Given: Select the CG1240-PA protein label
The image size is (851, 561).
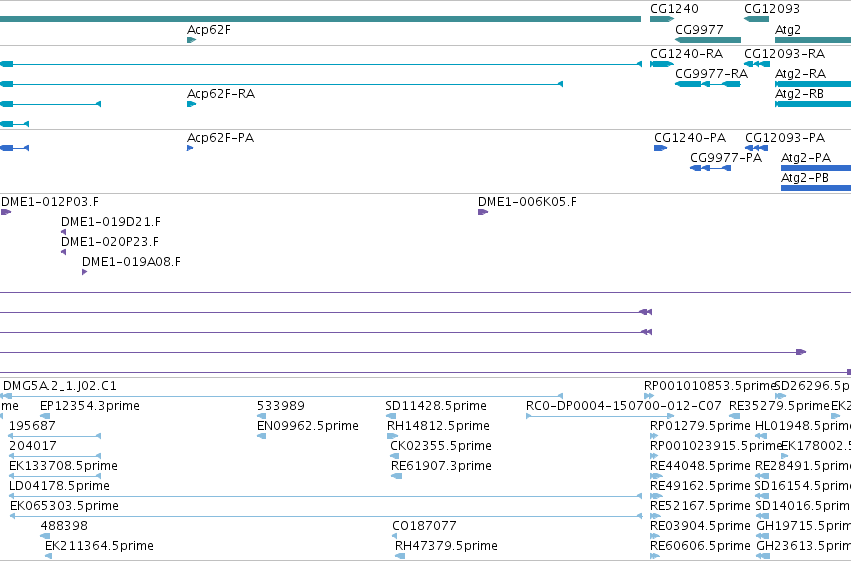Looking at the screenshot, I should click(x=690, y=138).
